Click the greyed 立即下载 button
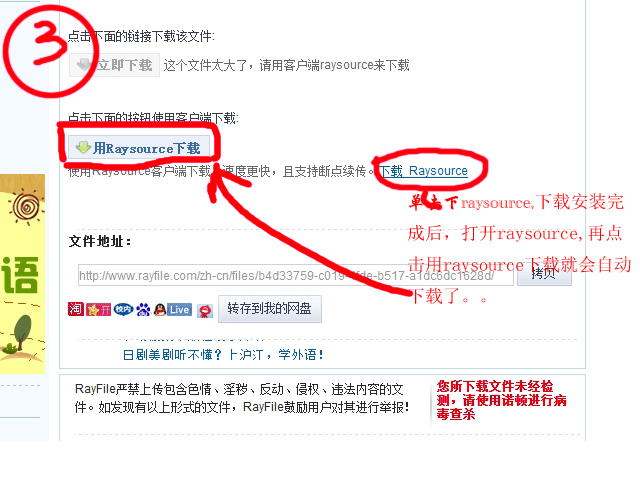Screen dimensions: 640x480 pyautogui.click(x=114, y=65)
